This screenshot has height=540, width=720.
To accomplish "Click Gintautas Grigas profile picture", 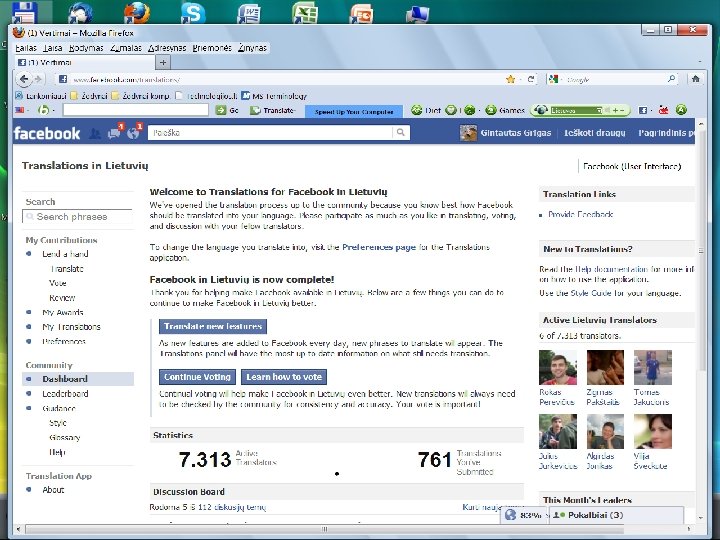I will click(x=468, y=133).
